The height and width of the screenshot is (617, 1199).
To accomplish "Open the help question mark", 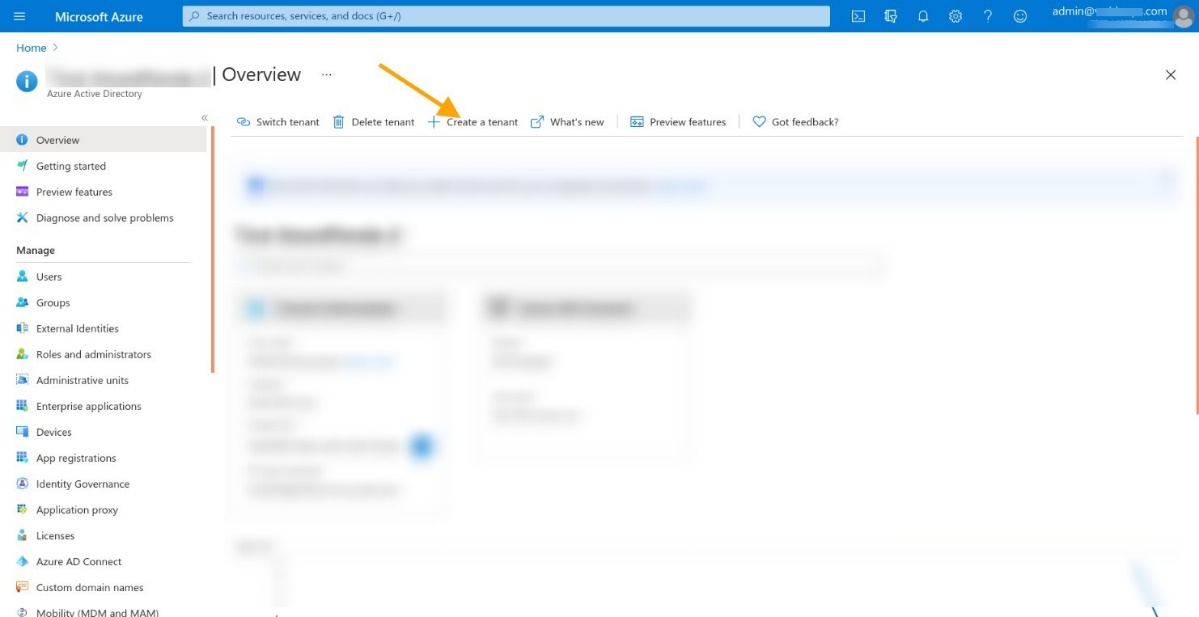I will (988, 16).
